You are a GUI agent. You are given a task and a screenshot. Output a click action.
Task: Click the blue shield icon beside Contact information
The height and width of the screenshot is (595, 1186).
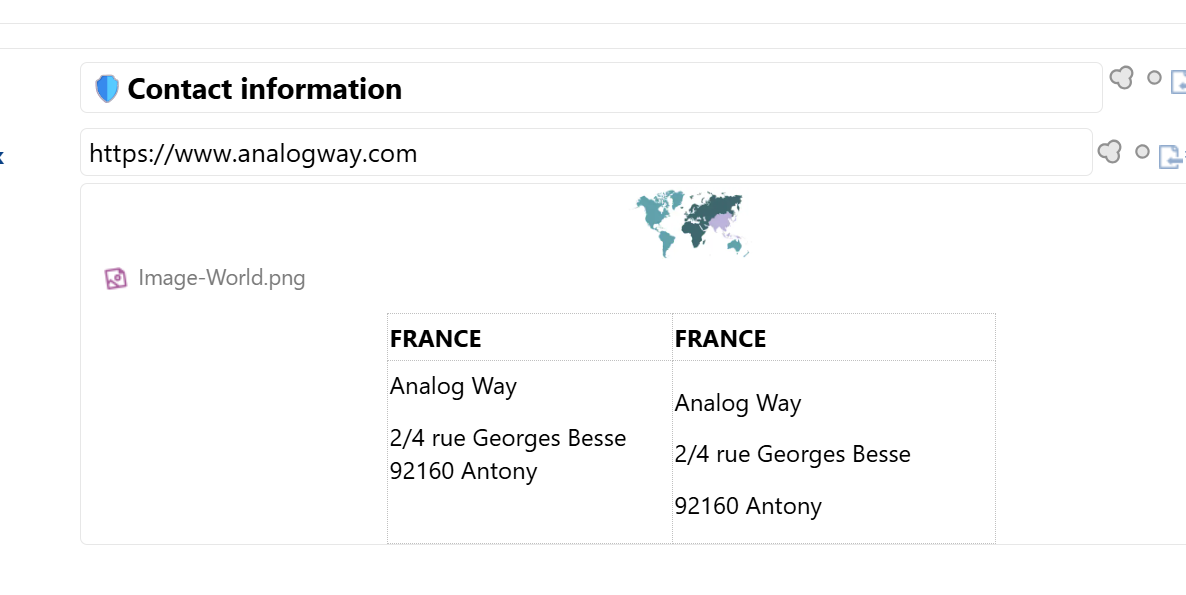(x=107, y=89)
